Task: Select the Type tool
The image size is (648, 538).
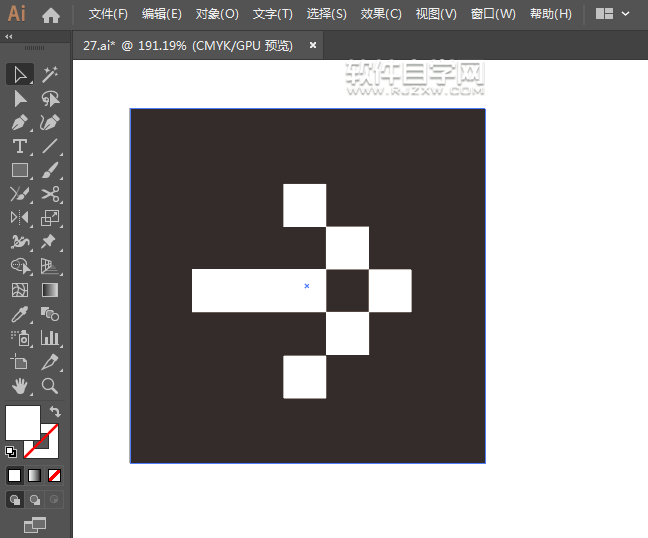Action: 20,146
